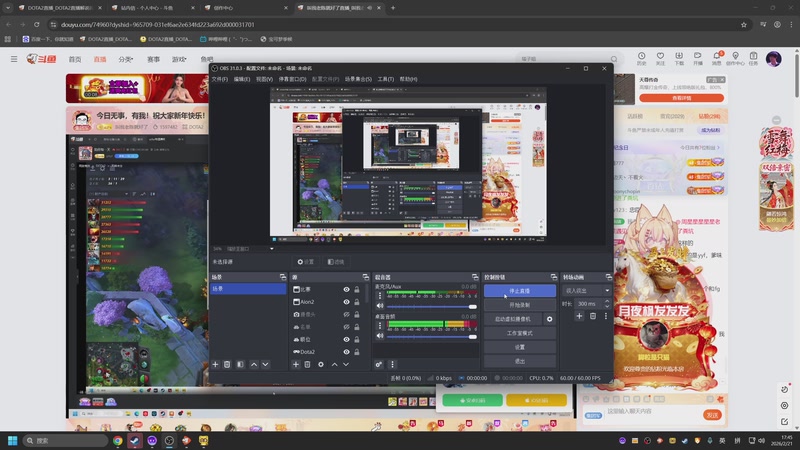Open Chrome from the Windows taskbar
This screenshot has width=800, height=450.
pyautogui.click(x=118, y=440)
